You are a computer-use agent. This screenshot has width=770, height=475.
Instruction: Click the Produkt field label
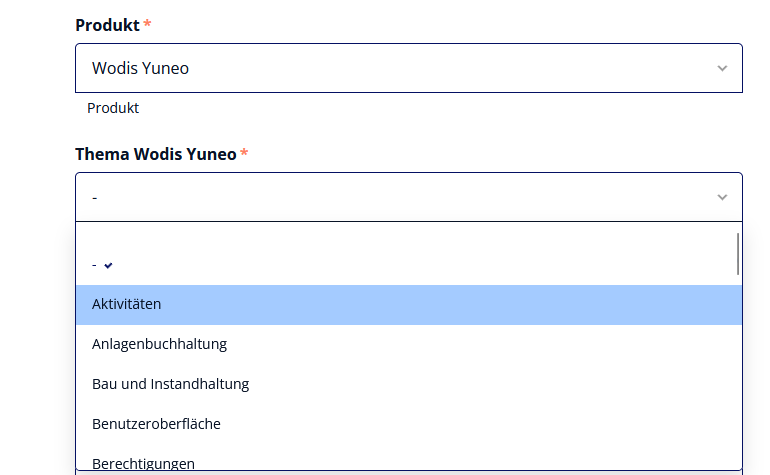[x=107, y=25]
